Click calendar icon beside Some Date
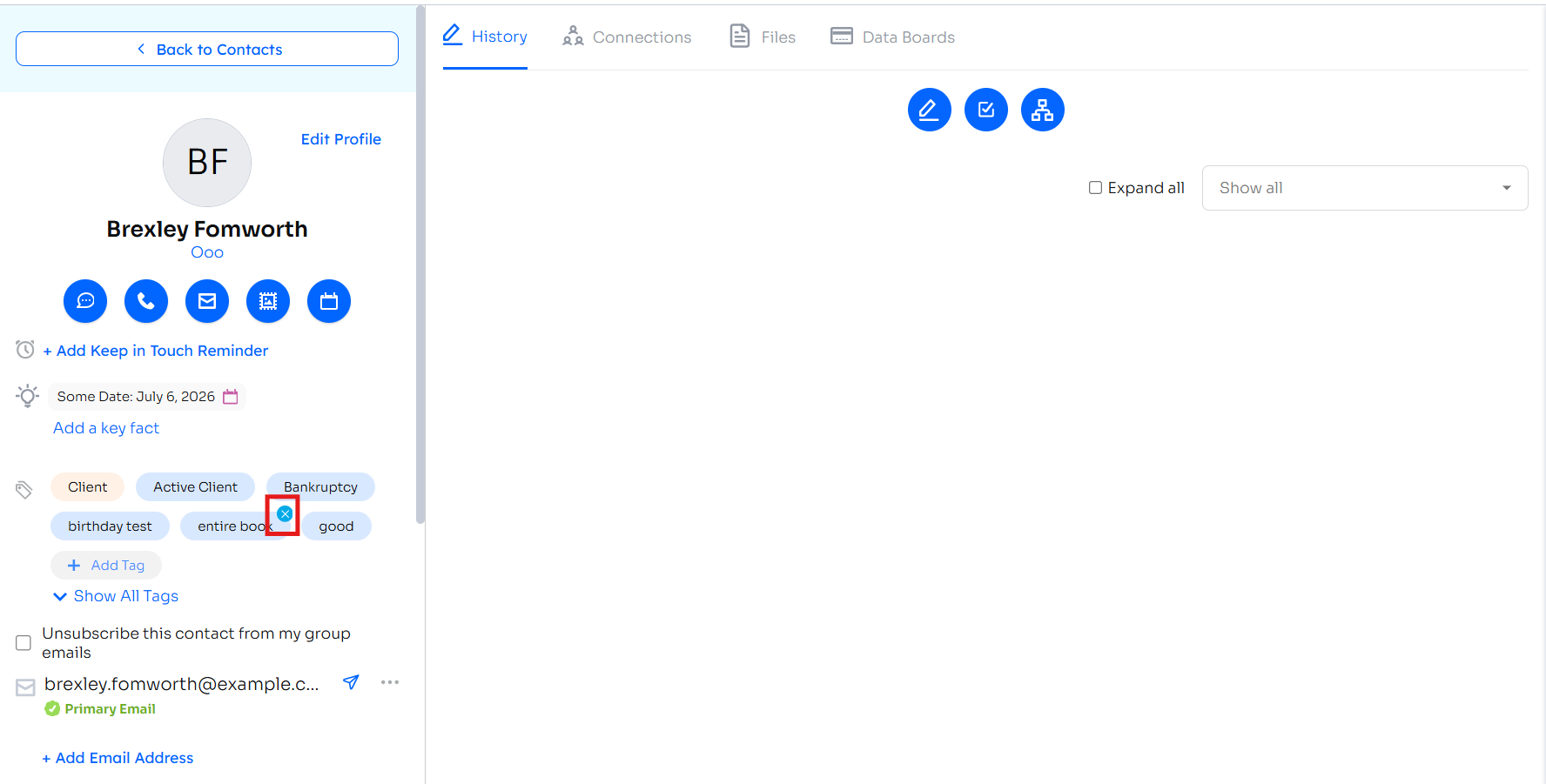This screenshot has width=1546, height=784. pyautogui.click(x=231, y=397)
